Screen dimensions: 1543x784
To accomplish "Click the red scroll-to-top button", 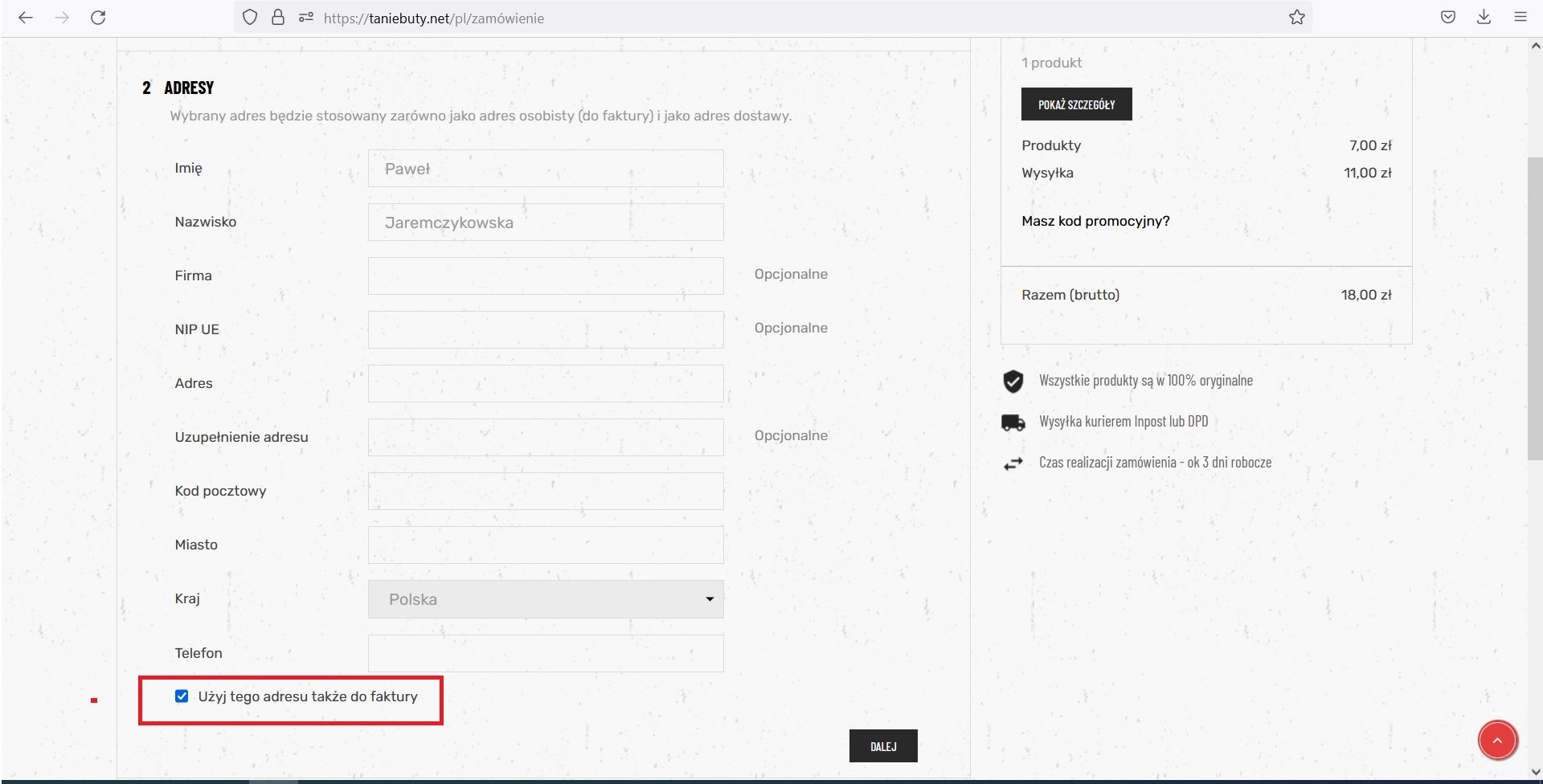I will pyautogui.click(x=1498, y=740).
